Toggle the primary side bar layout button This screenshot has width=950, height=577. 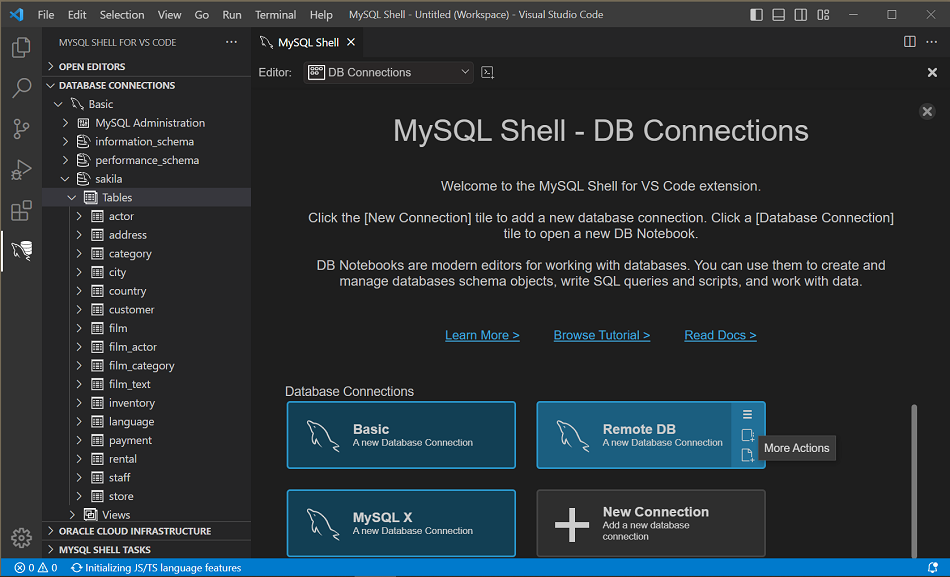click(757, 15)
